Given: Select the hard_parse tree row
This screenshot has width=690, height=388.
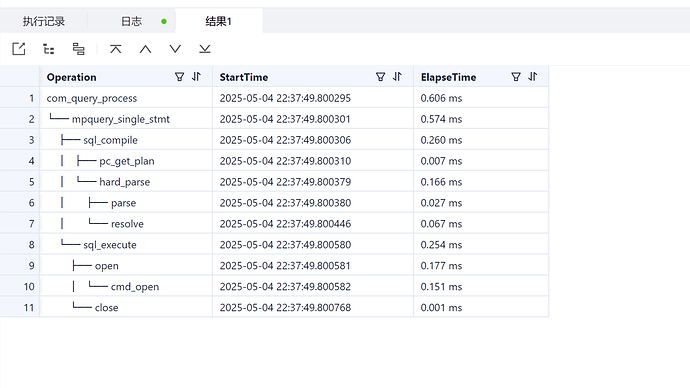Looking at the screenshot, I should (x=274, y=182).
